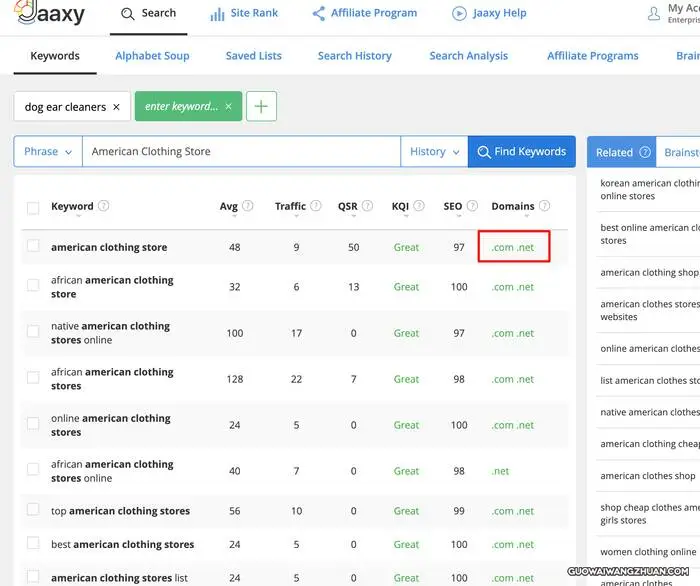Show help for the QSR column

pyautogui.click(x=367, y=206)
